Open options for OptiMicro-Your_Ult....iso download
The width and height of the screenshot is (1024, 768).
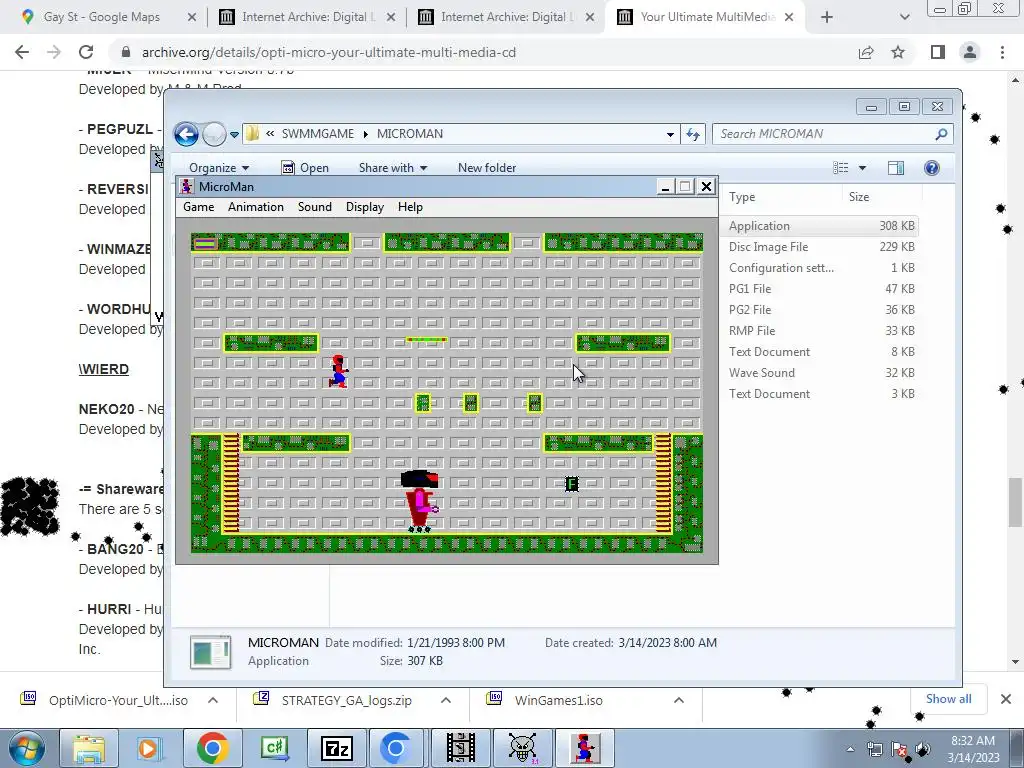tap(213, 701)
